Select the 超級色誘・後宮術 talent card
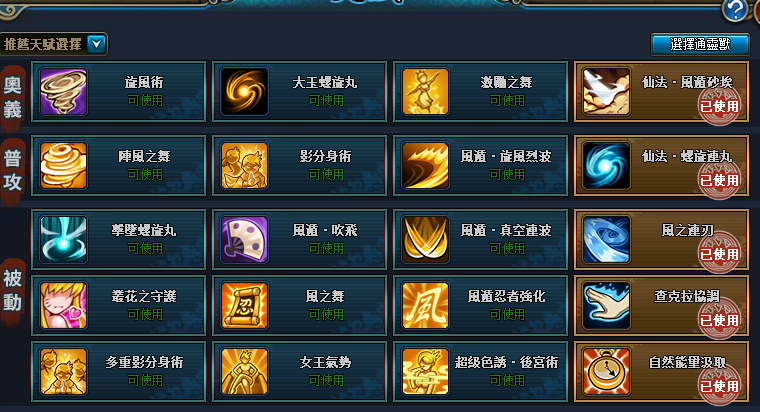This screenshot has height=412, width=760. [x=480, y=371]
